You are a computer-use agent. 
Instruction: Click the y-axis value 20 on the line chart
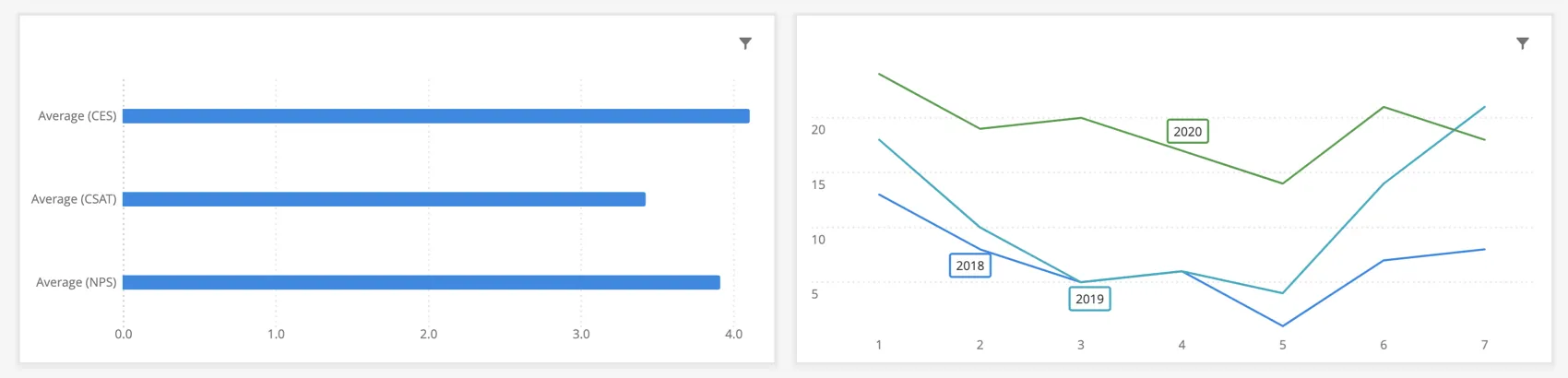[x=818, y=129]
